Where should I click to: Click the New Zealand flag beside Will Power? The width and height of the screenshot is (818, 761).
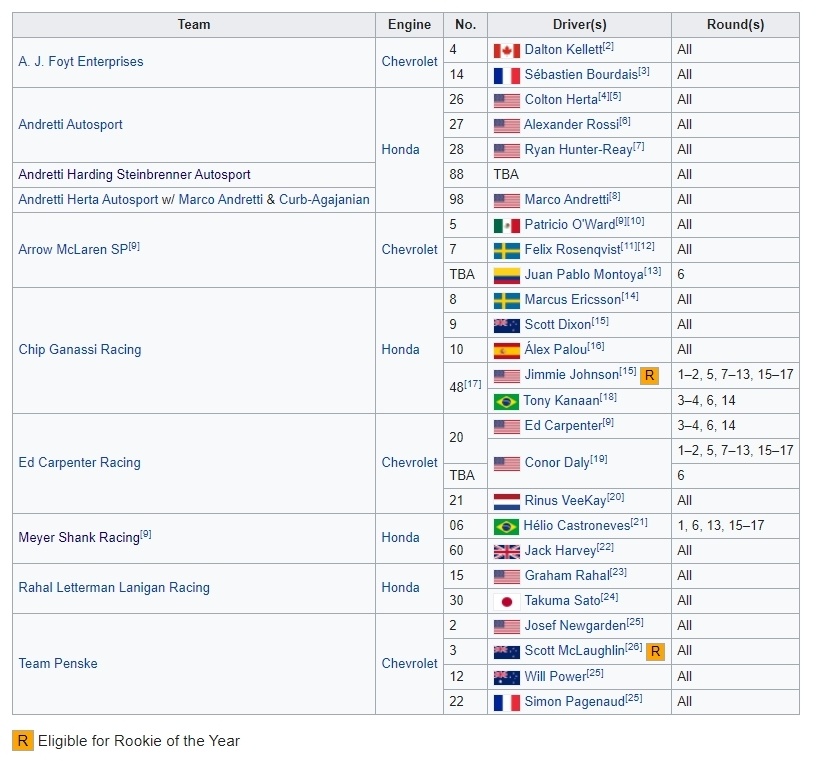click(507, 678)
